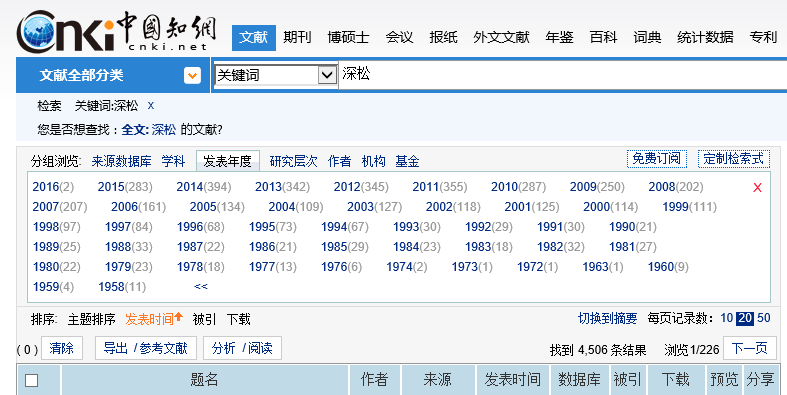Close the year group panel with red X
The width and height of the screenshot is (787, 395).
click(x=757, y=188)
